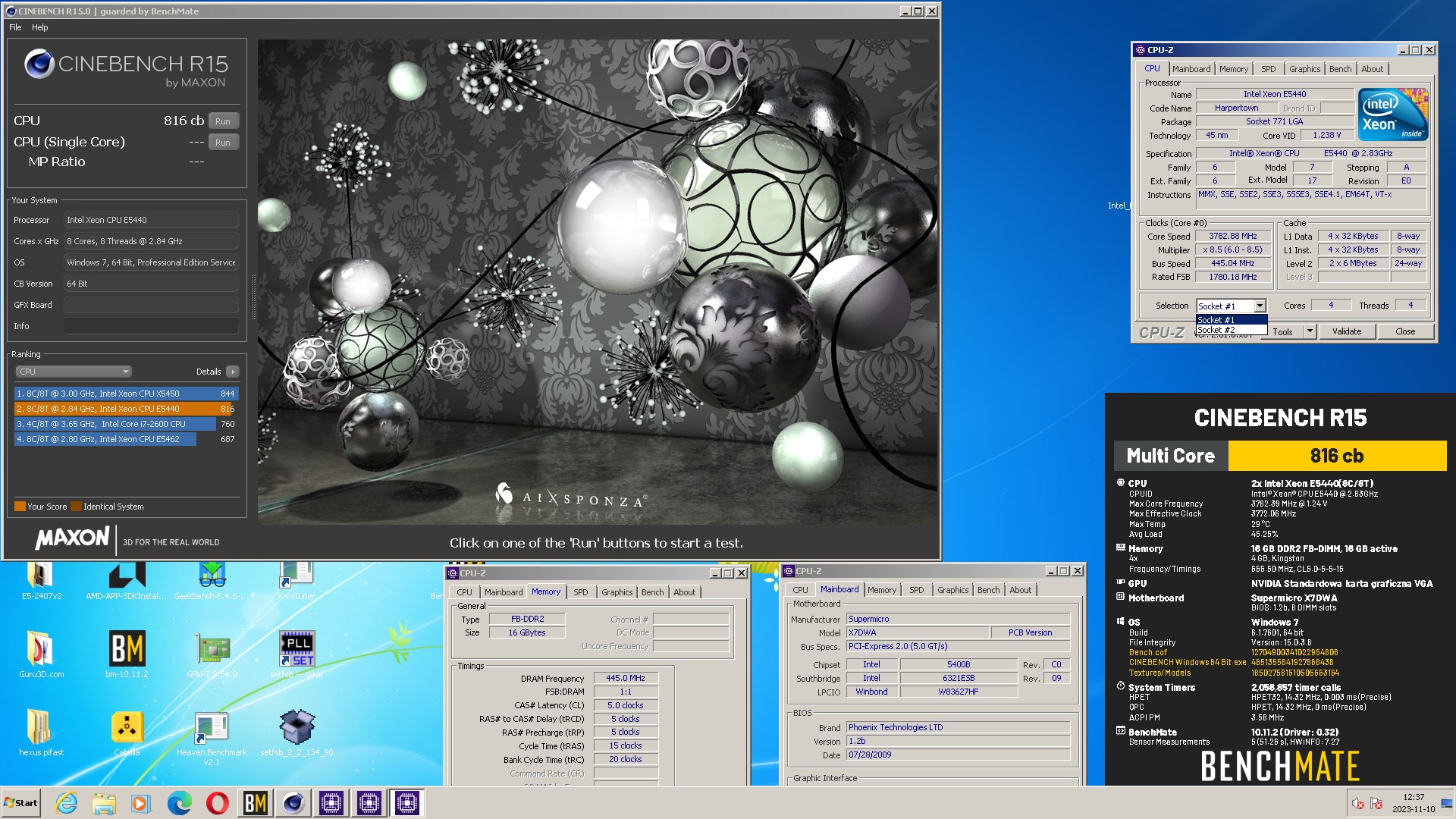The image size is (1456, 819).
Task: Click the highlighted active CPU-Z taskbar button
Action: 406,803
